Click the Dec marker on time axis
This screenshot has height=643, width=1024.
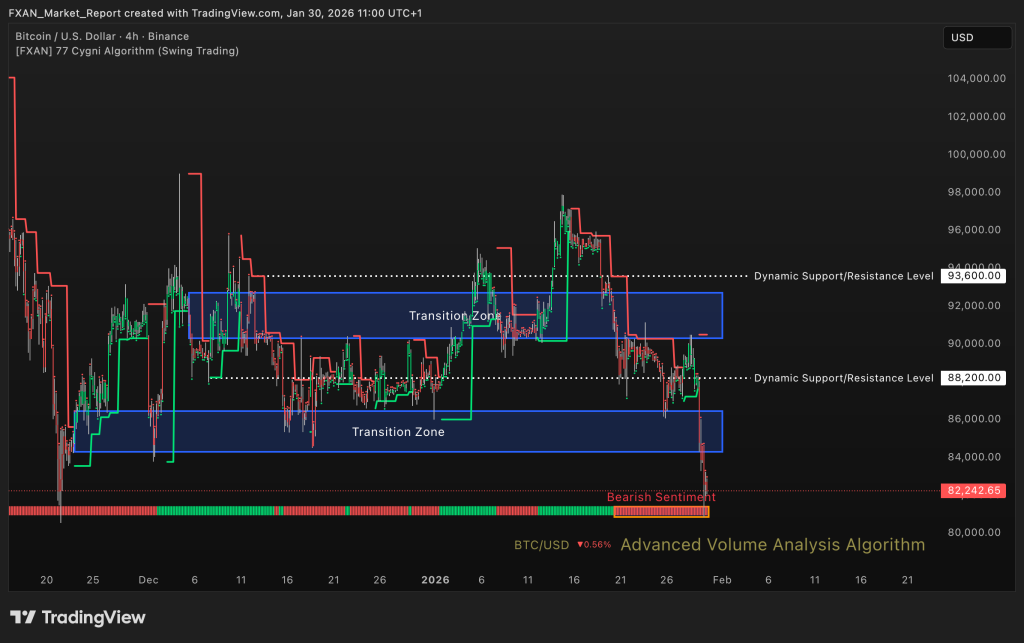point(148,580)
